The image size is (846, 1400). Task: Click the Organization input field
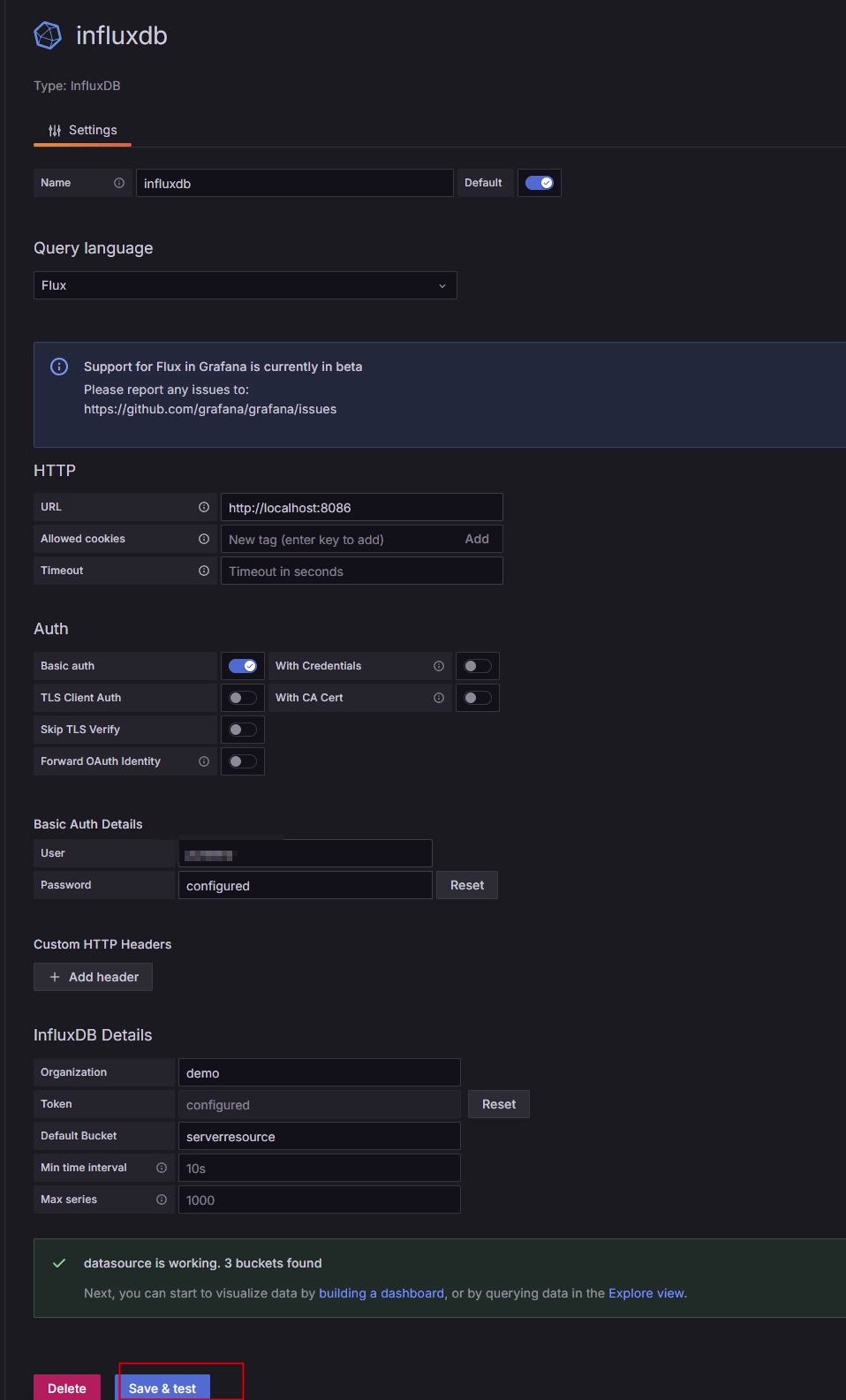(x=320, y=1072)
